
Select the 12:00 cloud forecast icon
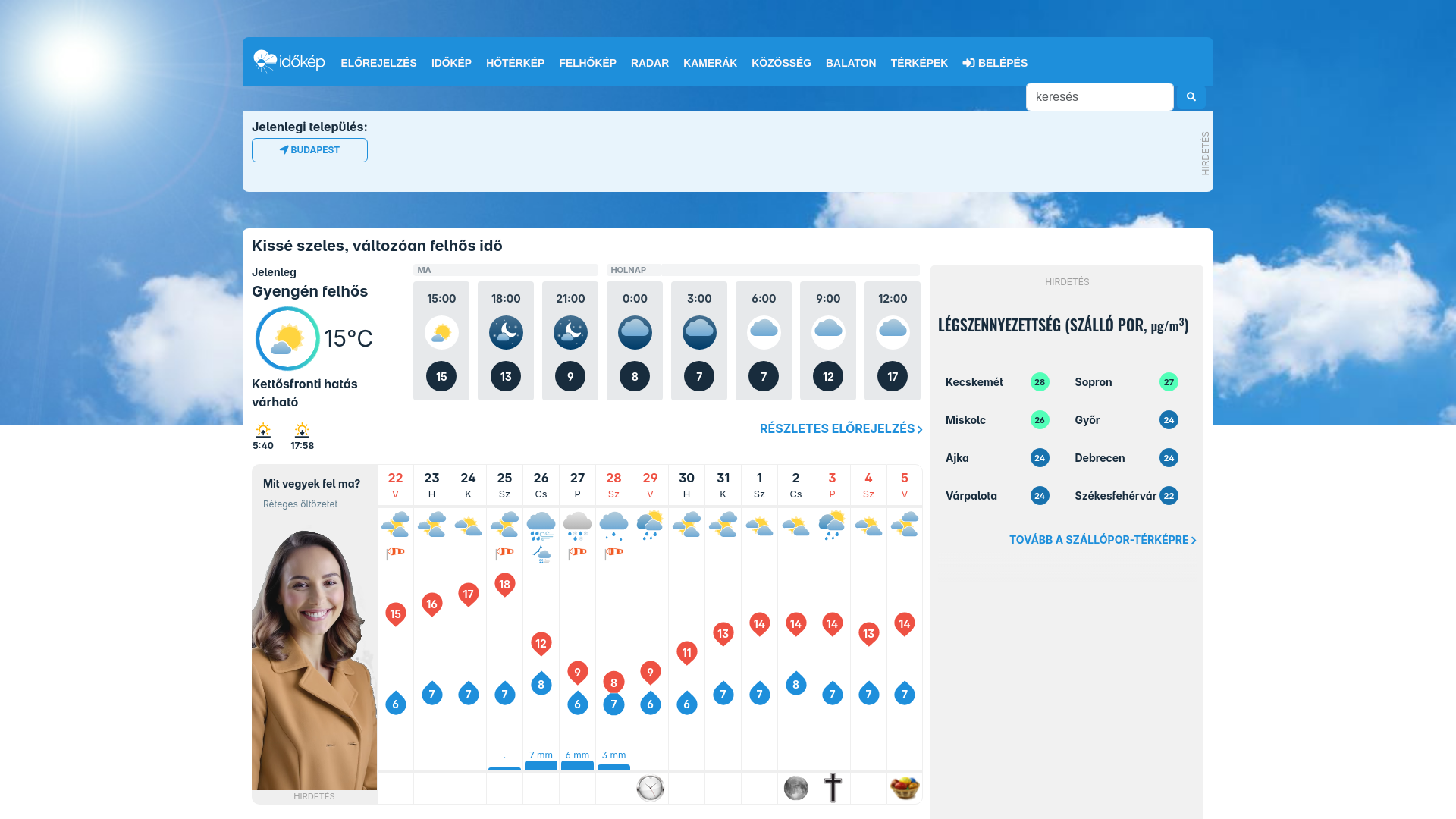pos(893,332)
